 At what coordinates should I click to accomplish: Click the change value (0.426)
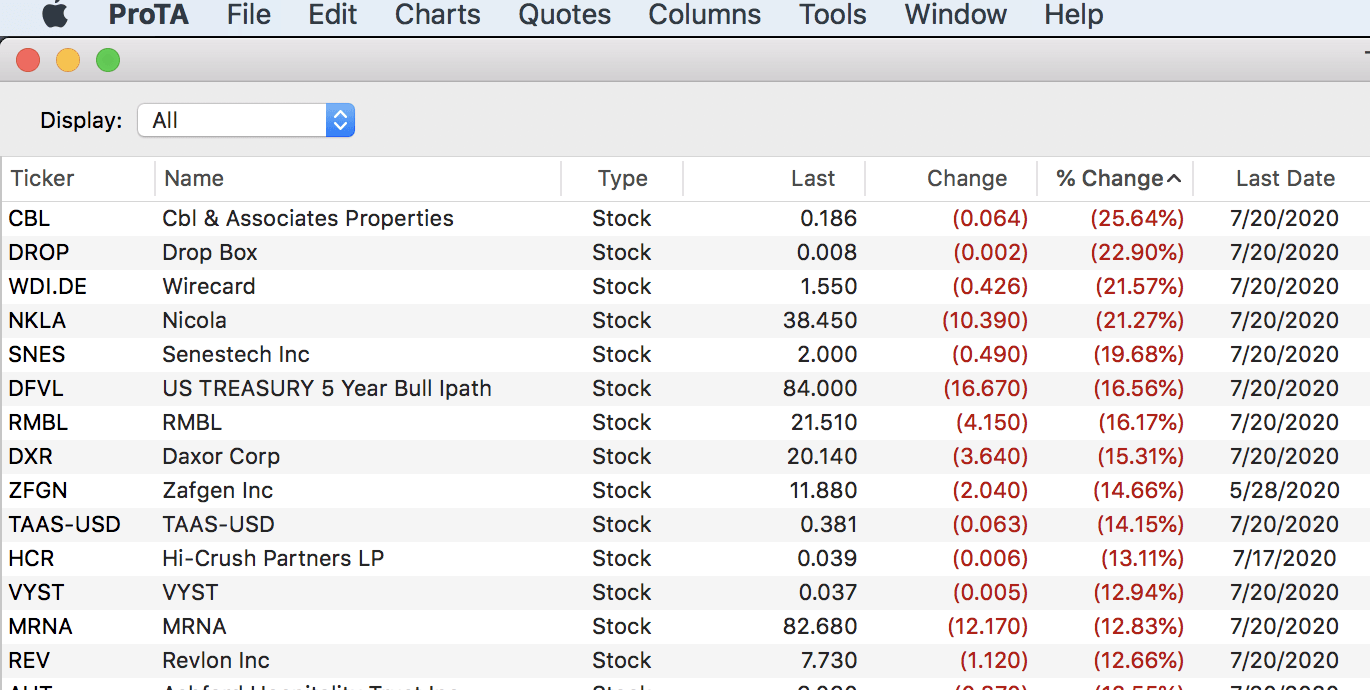990,286
